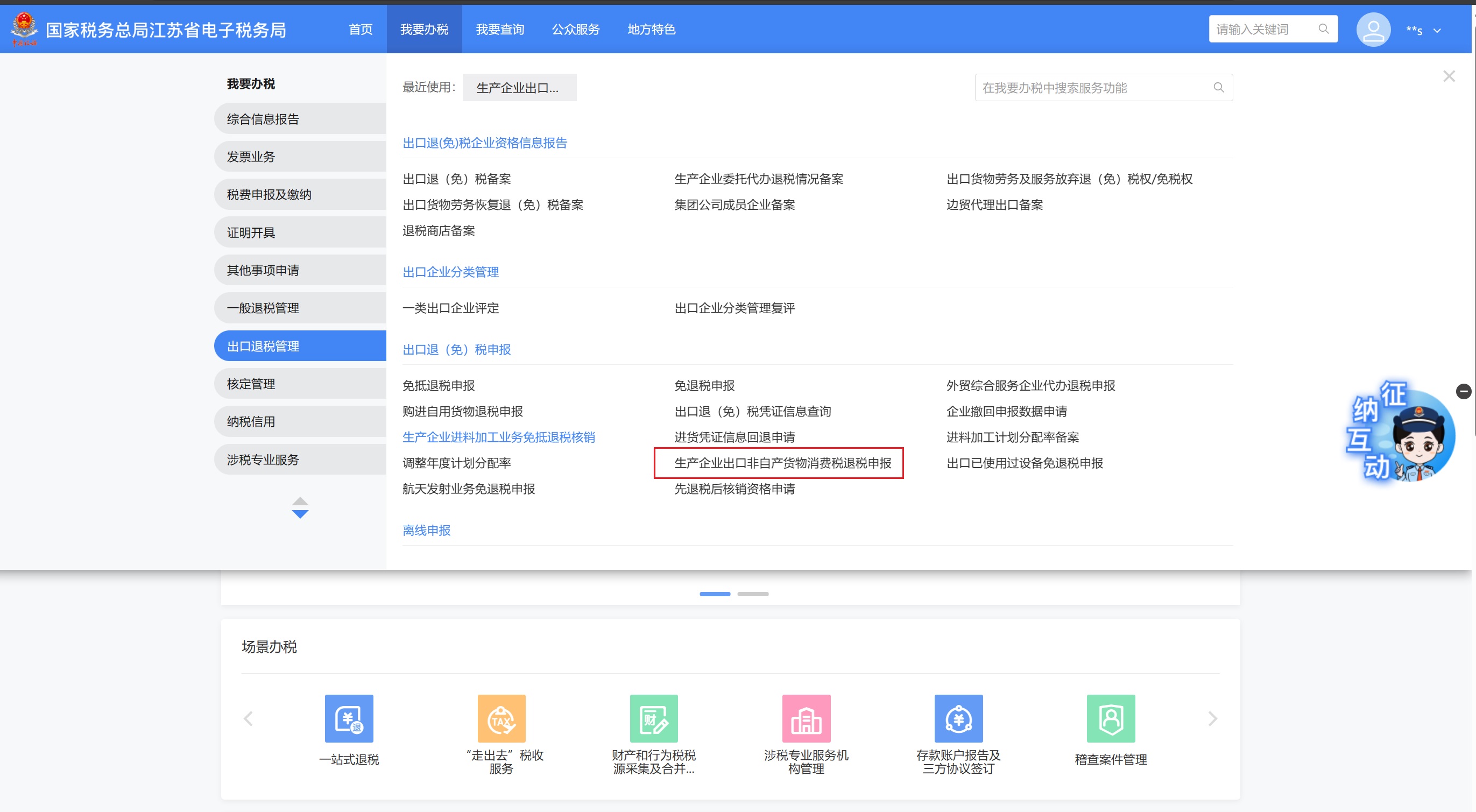This screenshot has width=1476, height=812.
Task: Switch to the 我要查询 top menu
Action: pyautogui.click(x=500, y=29)
